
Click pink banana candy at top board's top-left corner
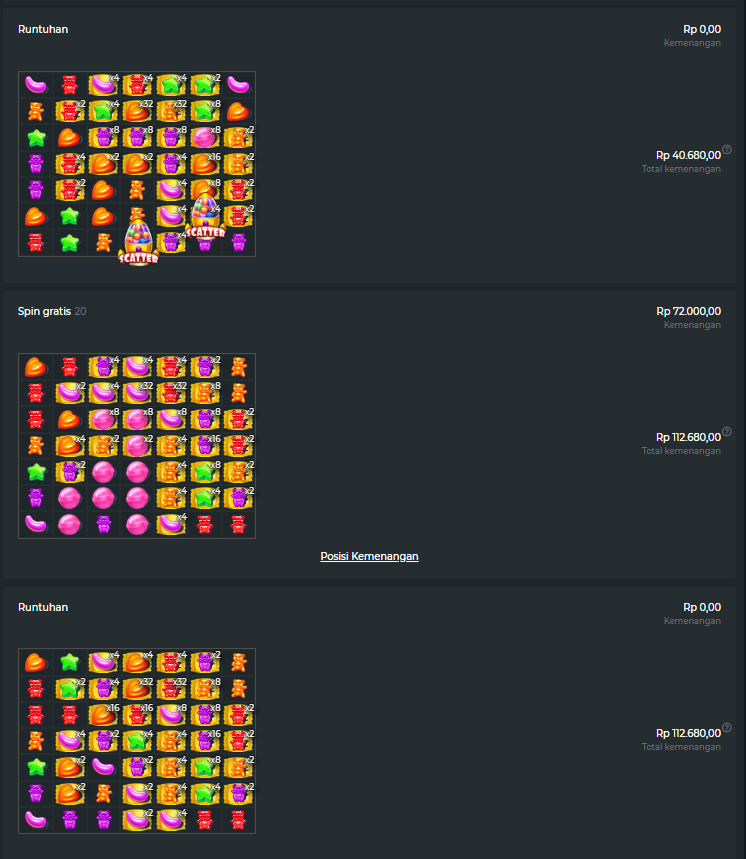click(36, 85)
